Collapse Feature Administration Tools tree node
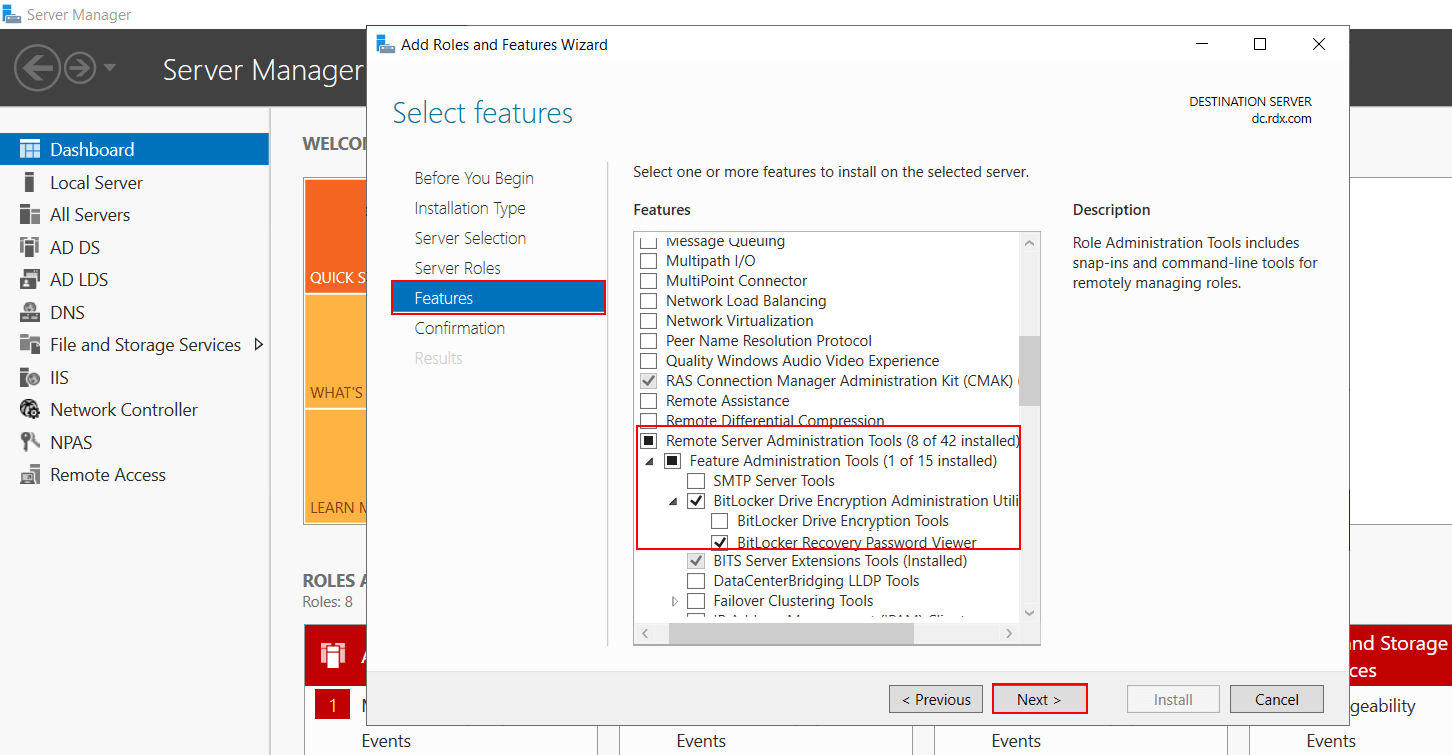Screen dimensions: 1452x755 tap(649, 461)
